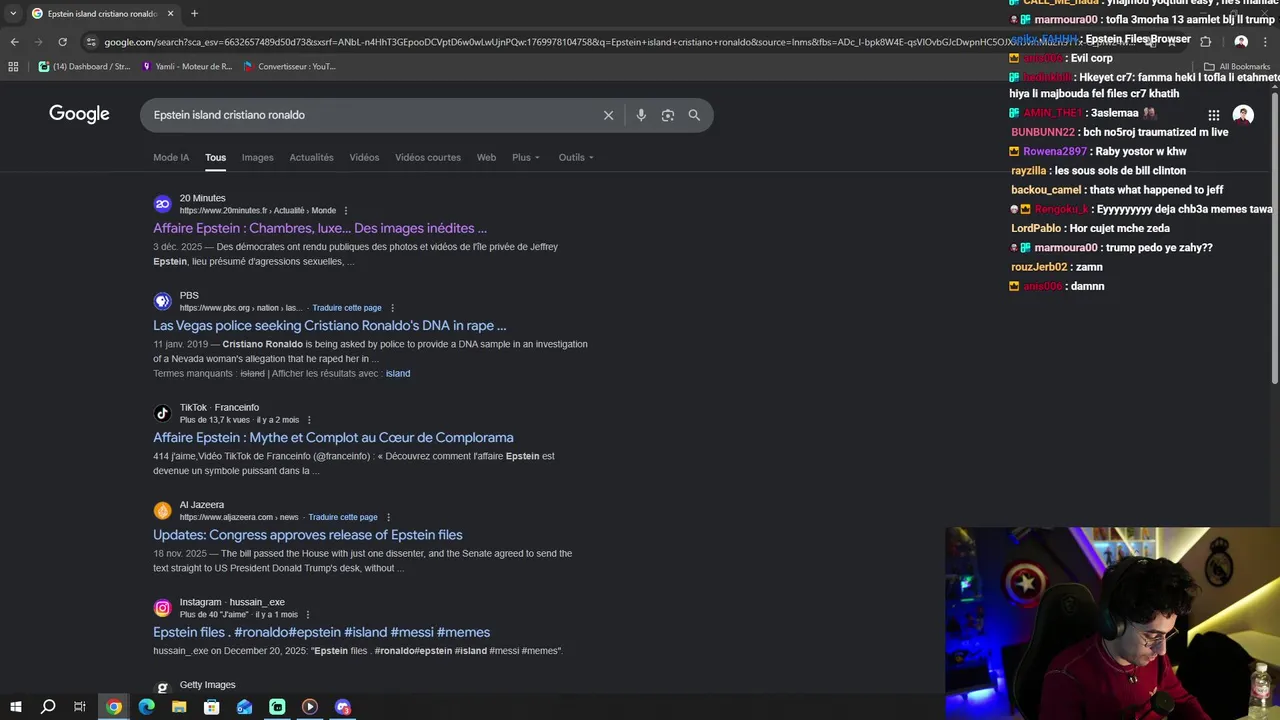Expand the Plus dropdown
The width and height of the screenshot is (1280, 720).
pos(526,158)
